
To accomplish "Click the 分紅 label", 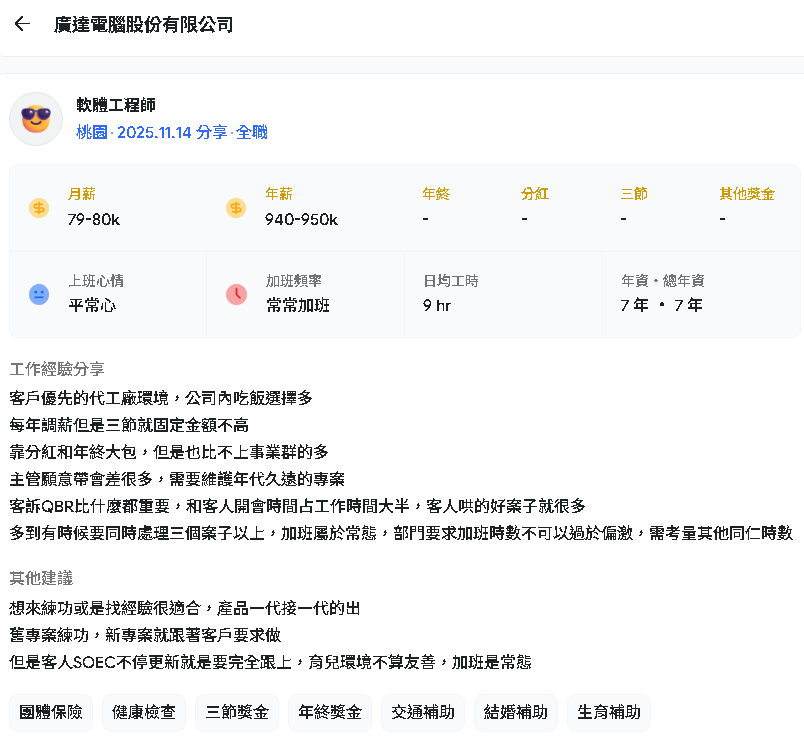I will click(x=535, y=194).
